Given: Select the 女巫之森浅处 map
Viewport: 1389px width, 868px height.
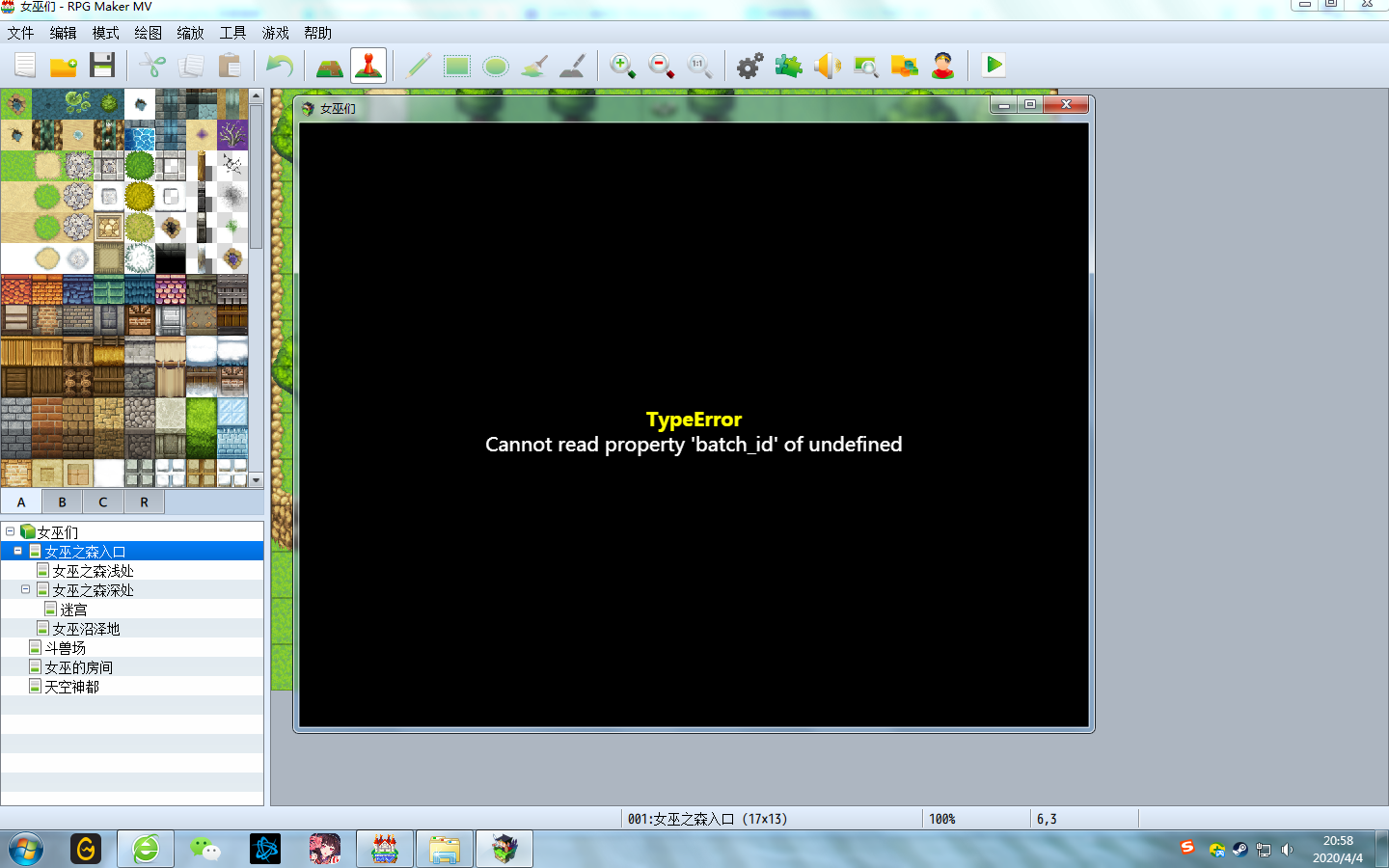Looking at the screenshot, I should (93, 571).
